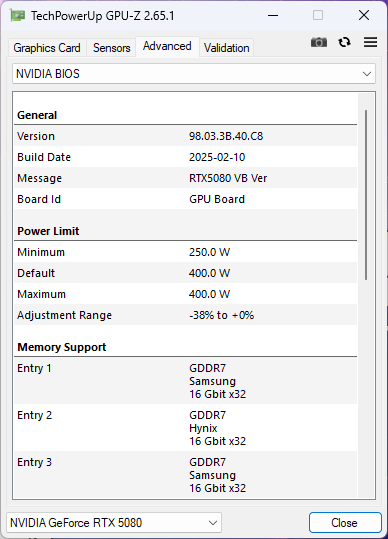Click the Adjustment Range row
Image resolution: width=388 pixels, height=539 pixels.
186,315
